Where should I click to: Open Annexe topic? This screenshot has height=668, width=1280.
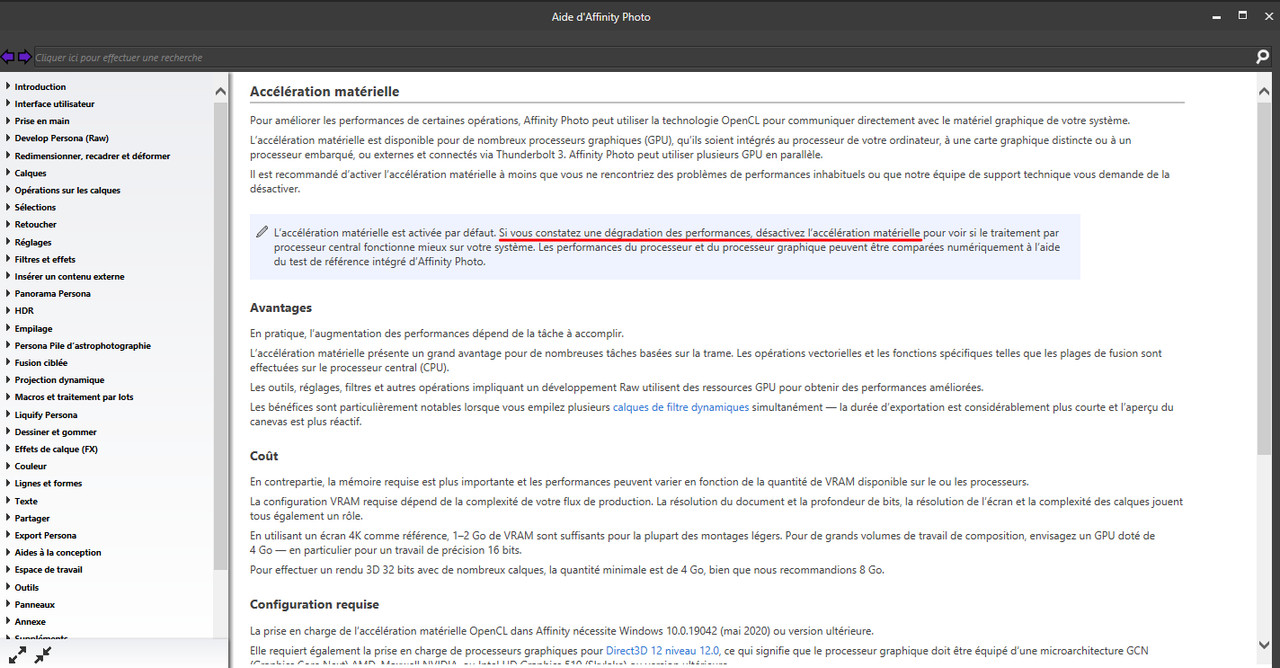[30, 622]
